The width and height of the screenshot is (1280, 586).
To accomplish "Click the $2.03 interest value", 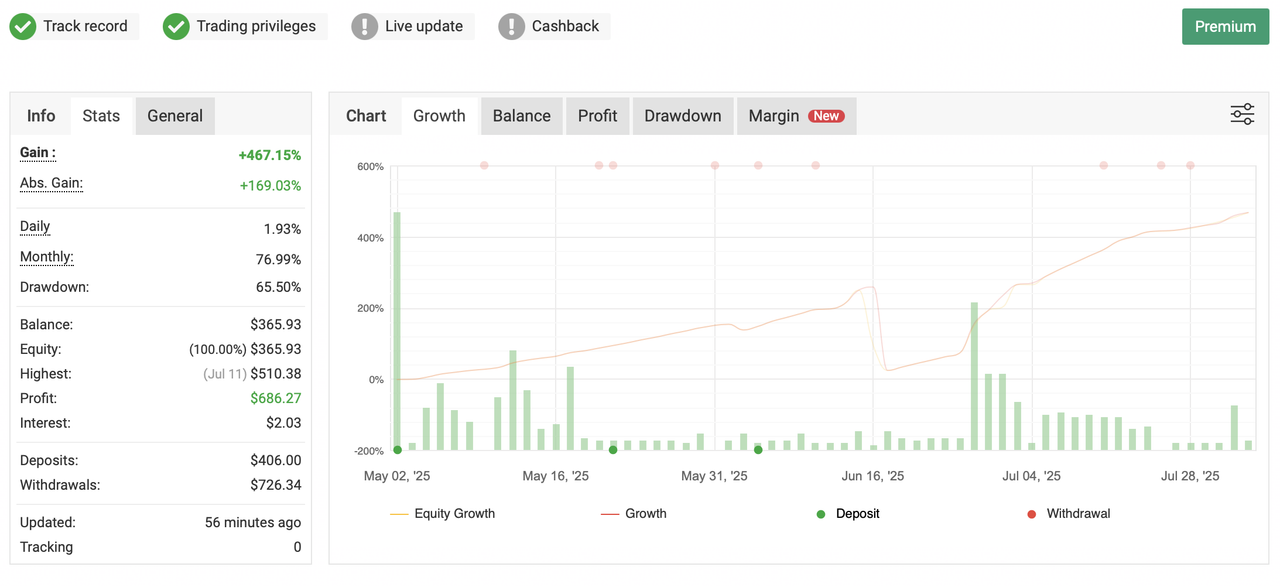I will (x=284, y=423).
